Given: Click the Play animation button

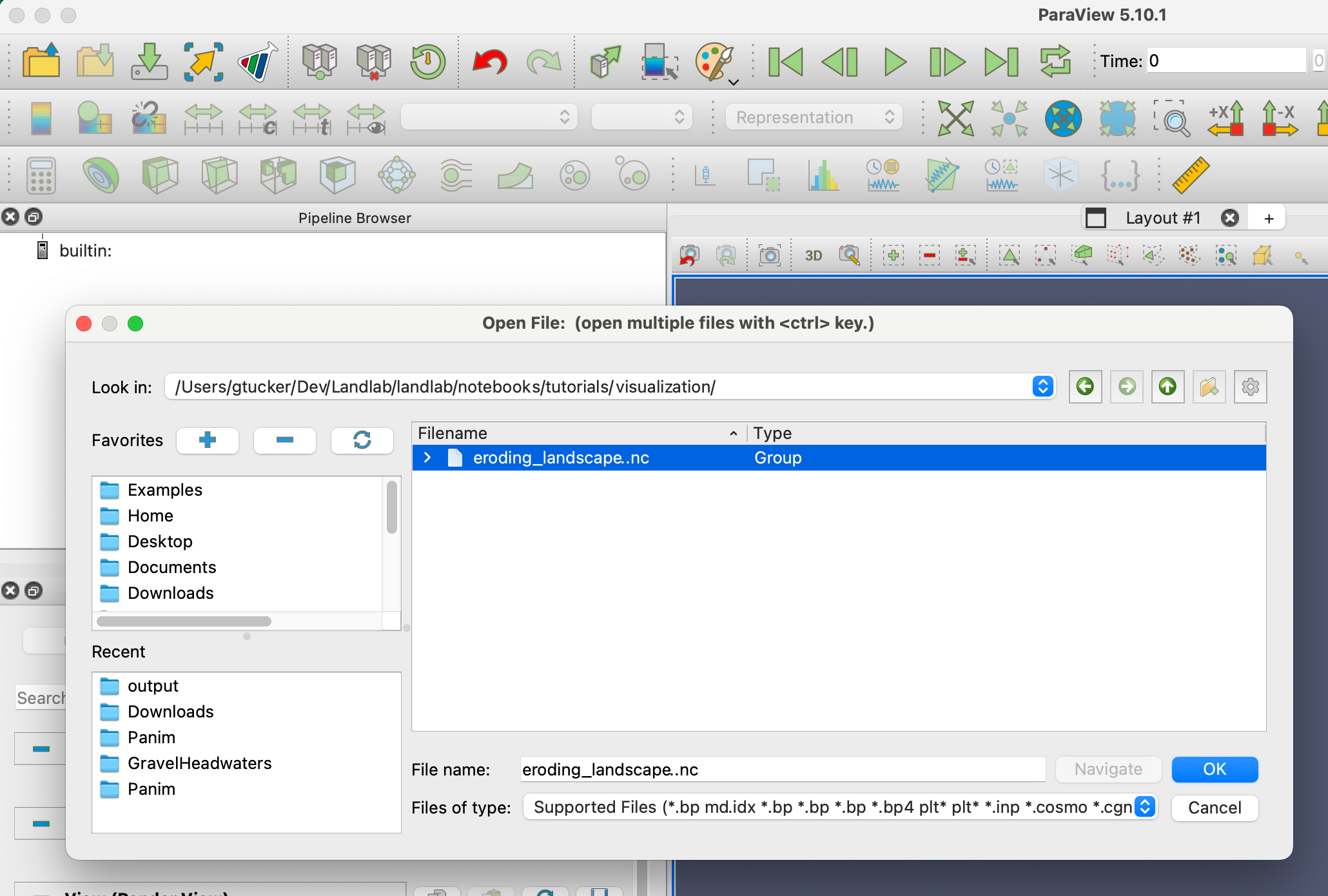Looking at the screenshot, I should coord(894,63).
